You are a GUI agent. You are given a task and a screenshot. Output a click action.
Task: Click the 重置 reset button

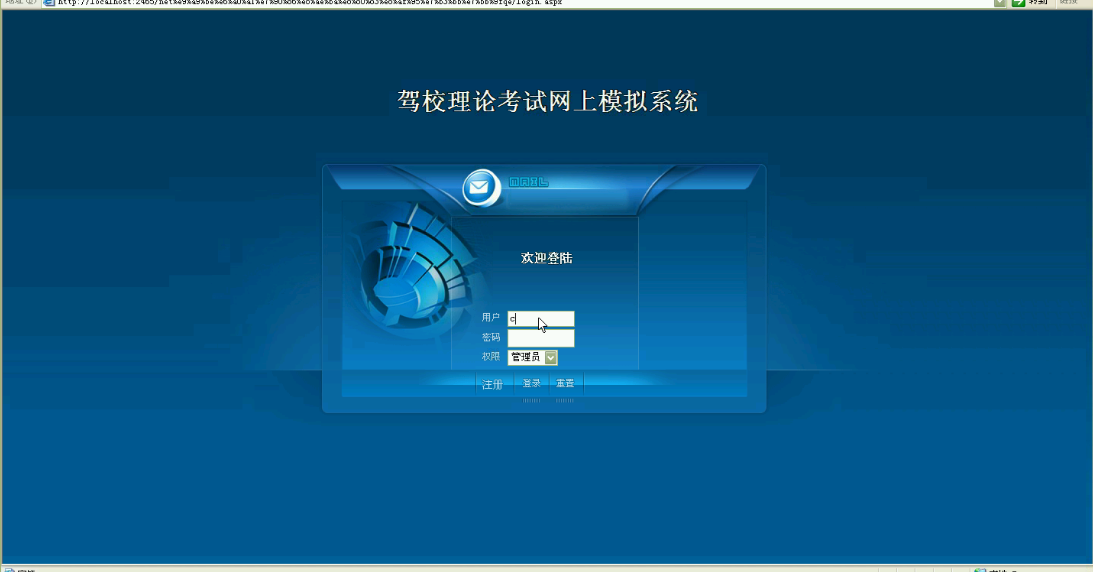coord(565,383)
